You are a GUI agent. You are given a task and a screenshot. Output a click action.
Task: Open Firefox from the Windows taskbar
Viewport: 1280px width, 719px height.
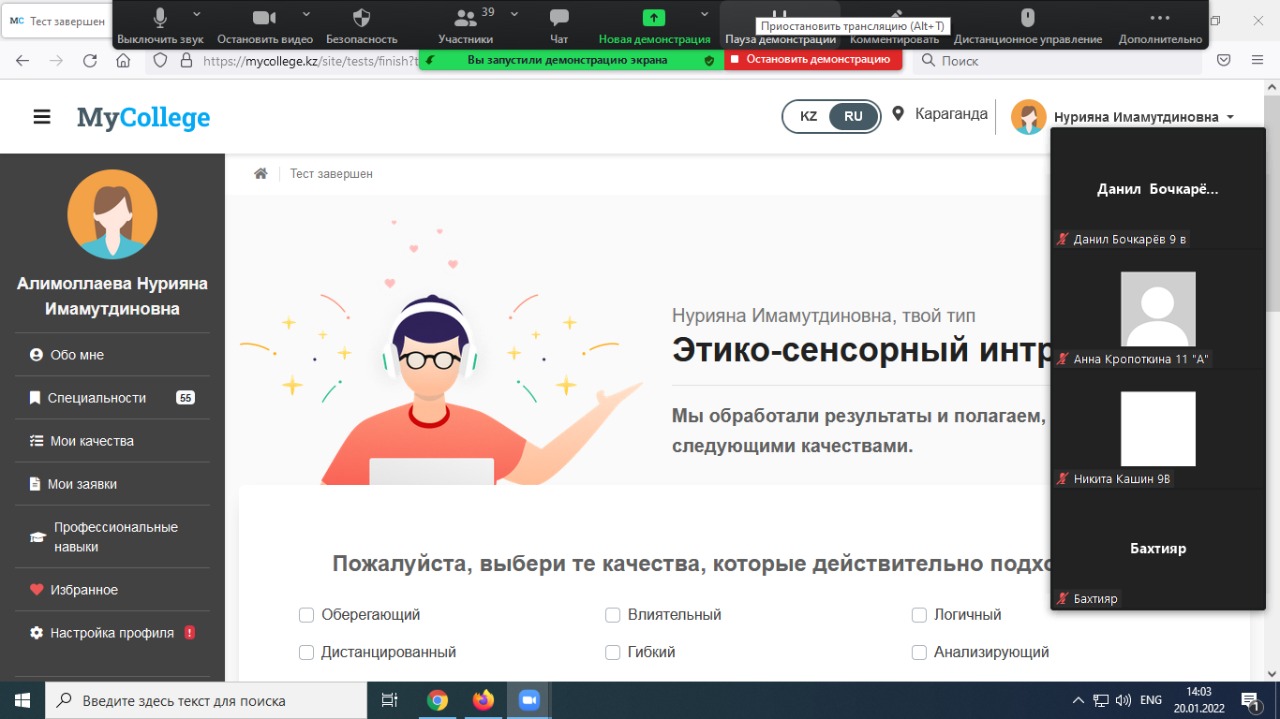pos(484,700)
